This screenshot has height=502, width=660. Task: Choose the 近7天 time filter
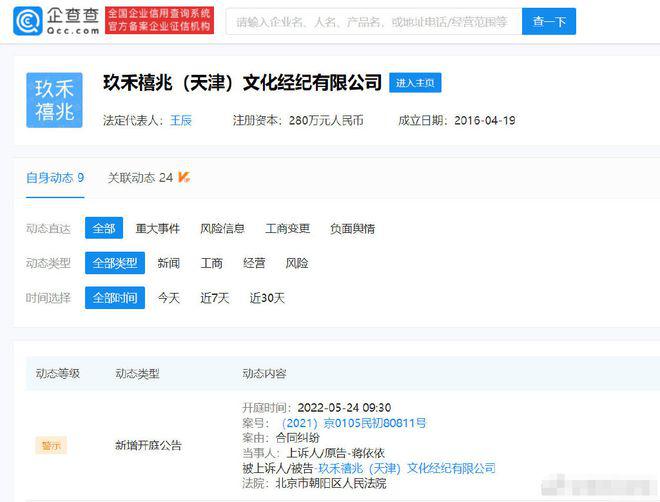(x=215, y=298)
